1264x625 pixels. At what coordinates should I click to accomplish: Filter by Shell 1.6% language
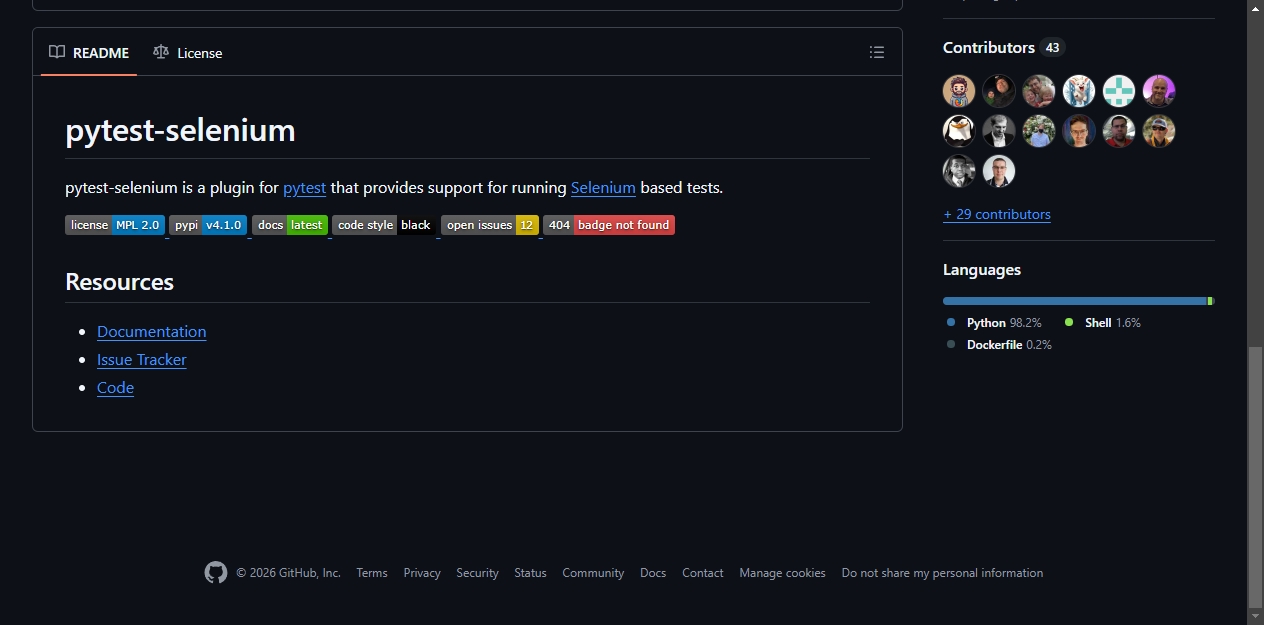[1102, 323]
